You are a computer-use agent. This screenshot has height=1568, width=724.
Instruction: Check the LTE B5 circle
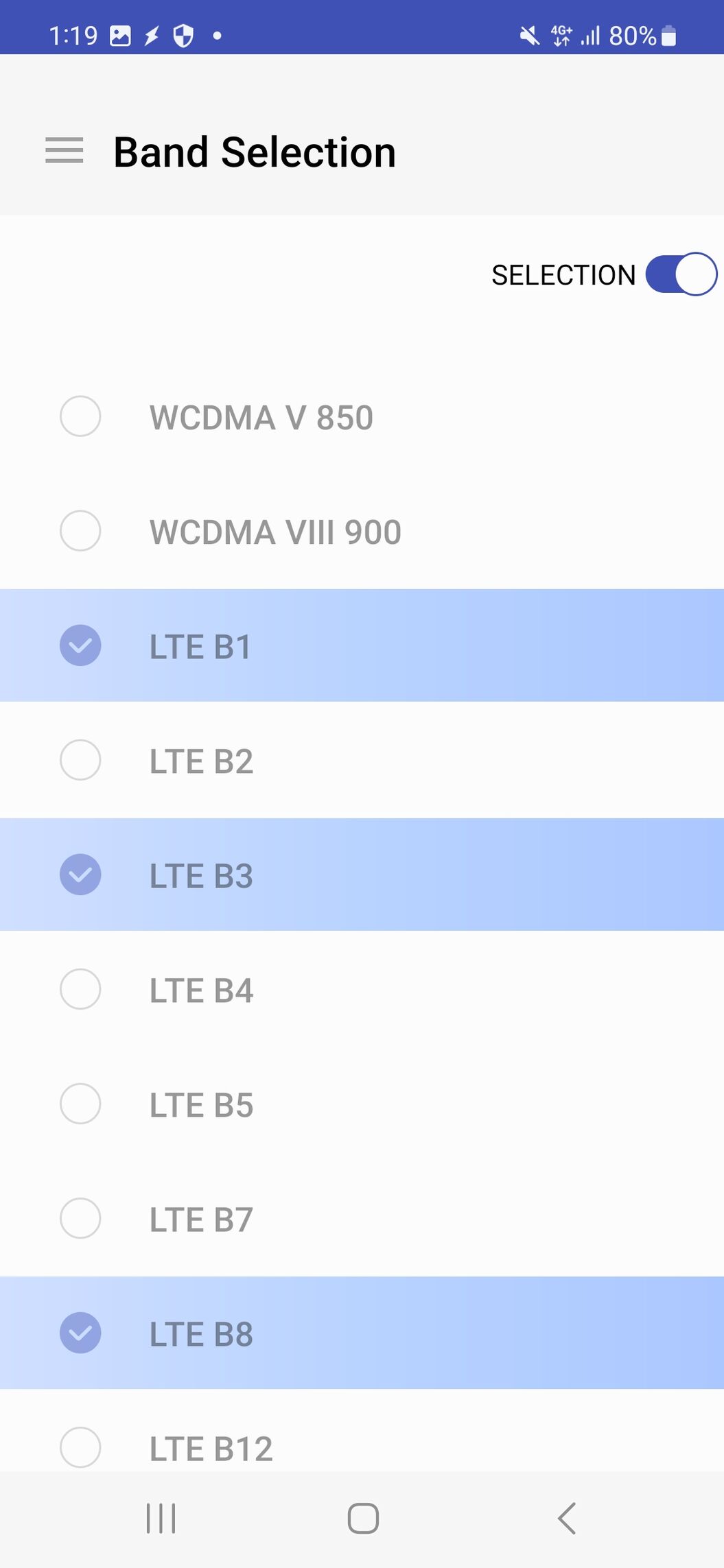coord(80,1104)
